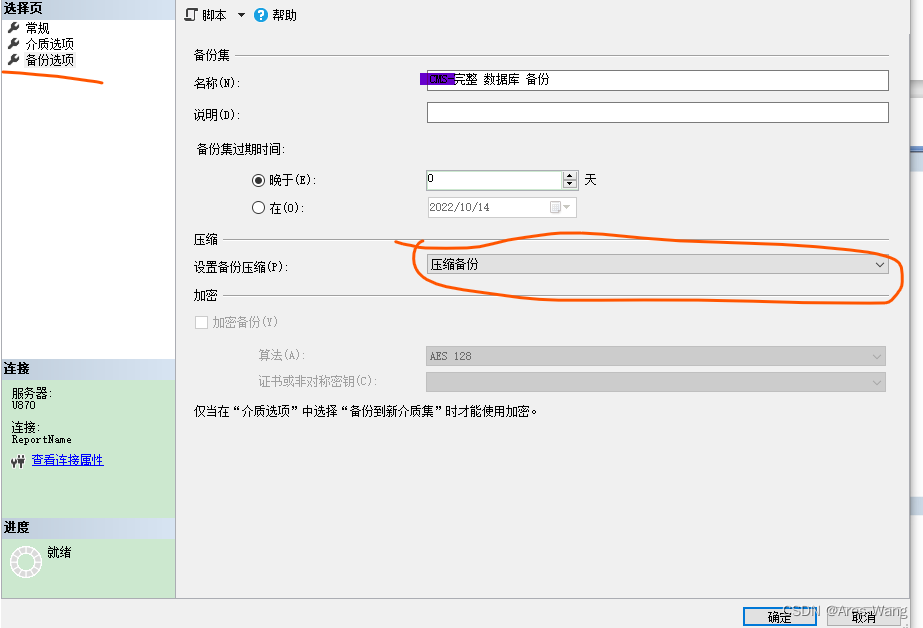
Task: Click the wrench icon next to 常规
Action: point(14,26)
